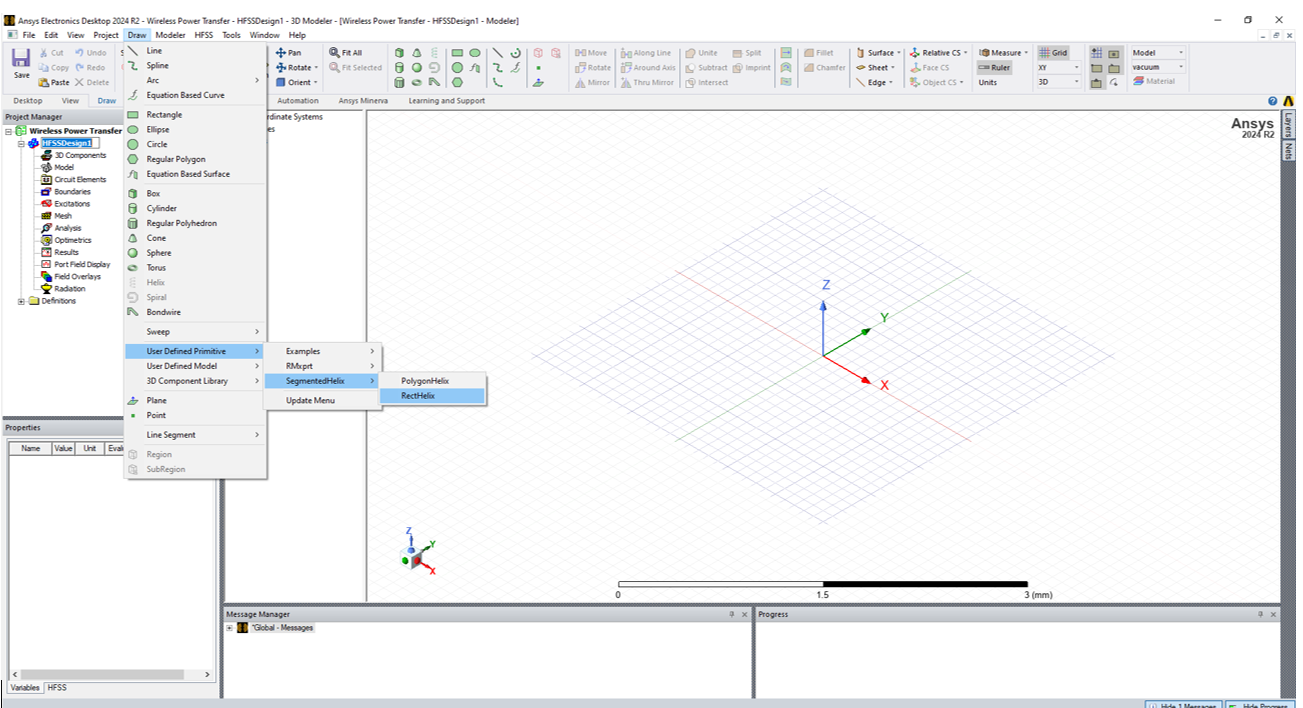Viewport: 1303px width, 708px height.
Task: Toggle the Grid display button
Action: (1053, 53)
